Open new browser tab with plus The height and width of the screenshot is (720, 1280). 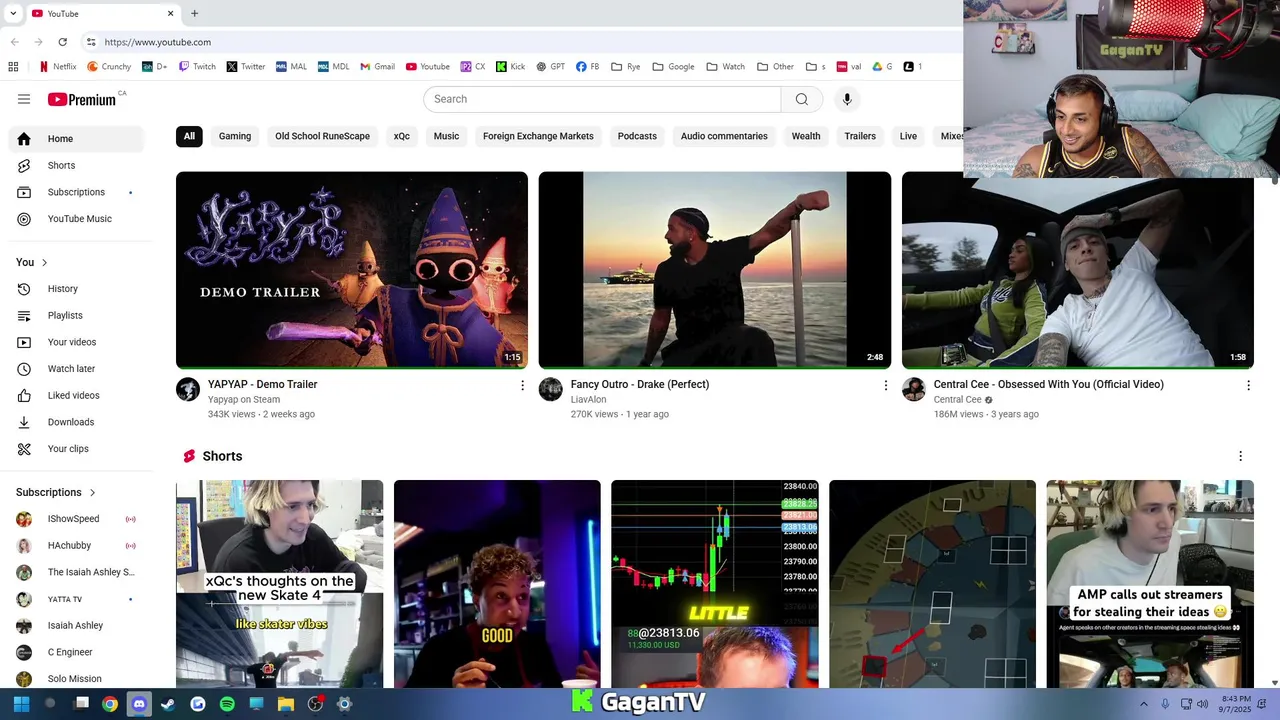click(x=194, y=13)
